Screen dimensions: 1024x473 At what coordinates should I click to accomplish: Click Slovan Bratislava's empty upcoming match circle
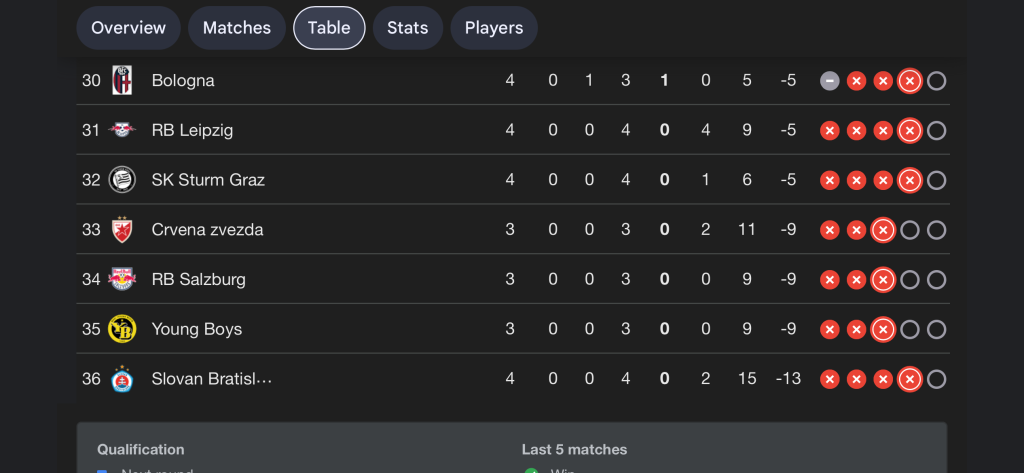(936, 379)
